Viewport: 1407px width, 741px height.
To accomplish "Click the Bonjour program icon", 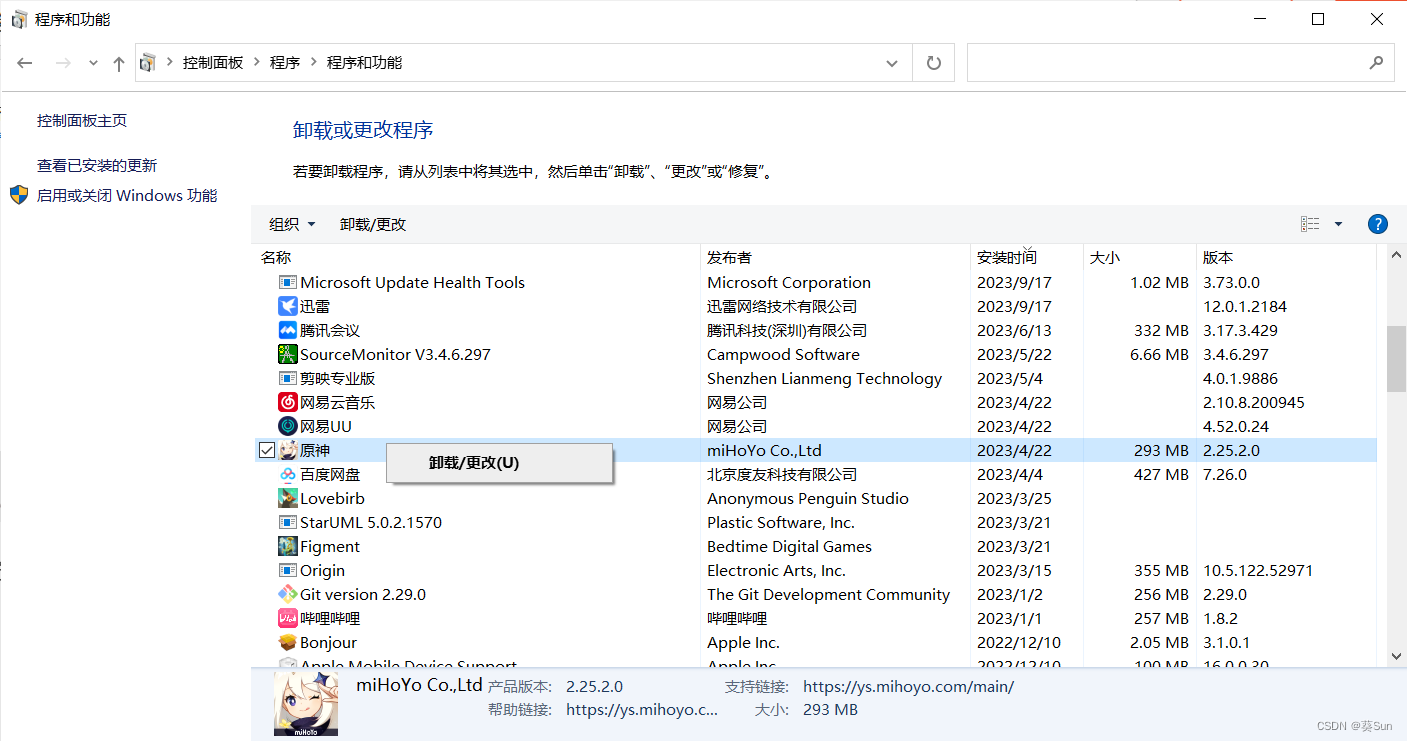I will pyautogui.click(x=288, y=643).
